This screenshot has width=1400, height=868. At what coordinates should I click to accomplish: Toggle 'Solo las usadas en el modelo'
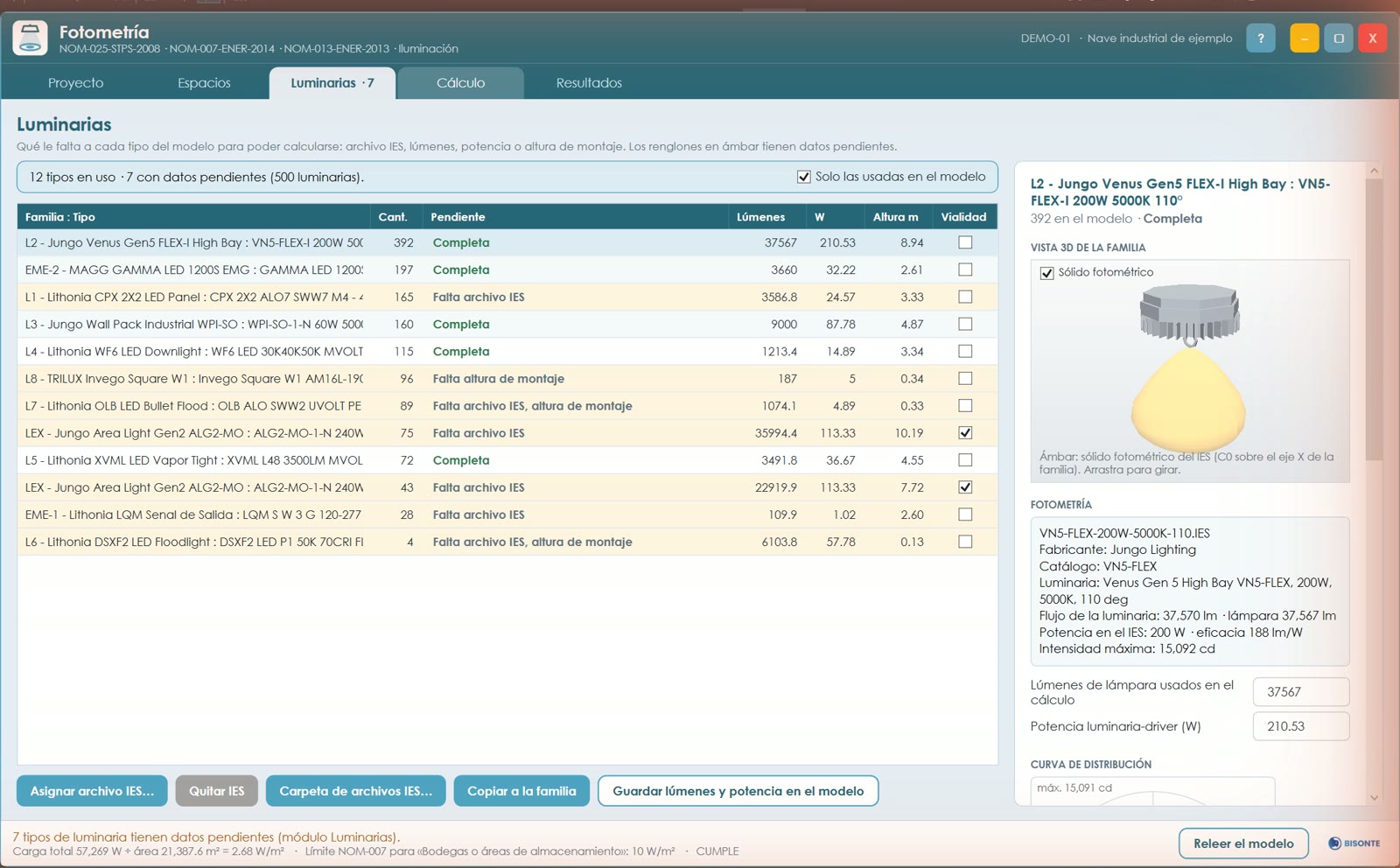tap(803, 177)
